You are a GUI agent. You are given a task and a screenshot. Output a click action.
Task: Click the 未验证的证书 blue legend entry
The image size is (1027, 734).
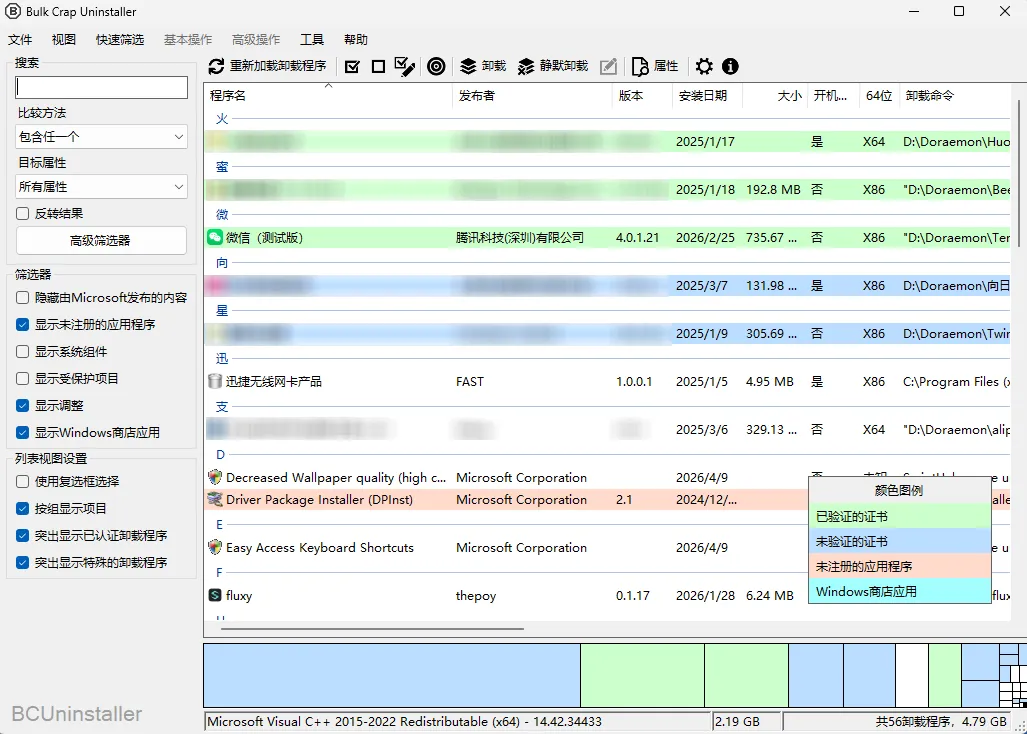tap(899, 541)
